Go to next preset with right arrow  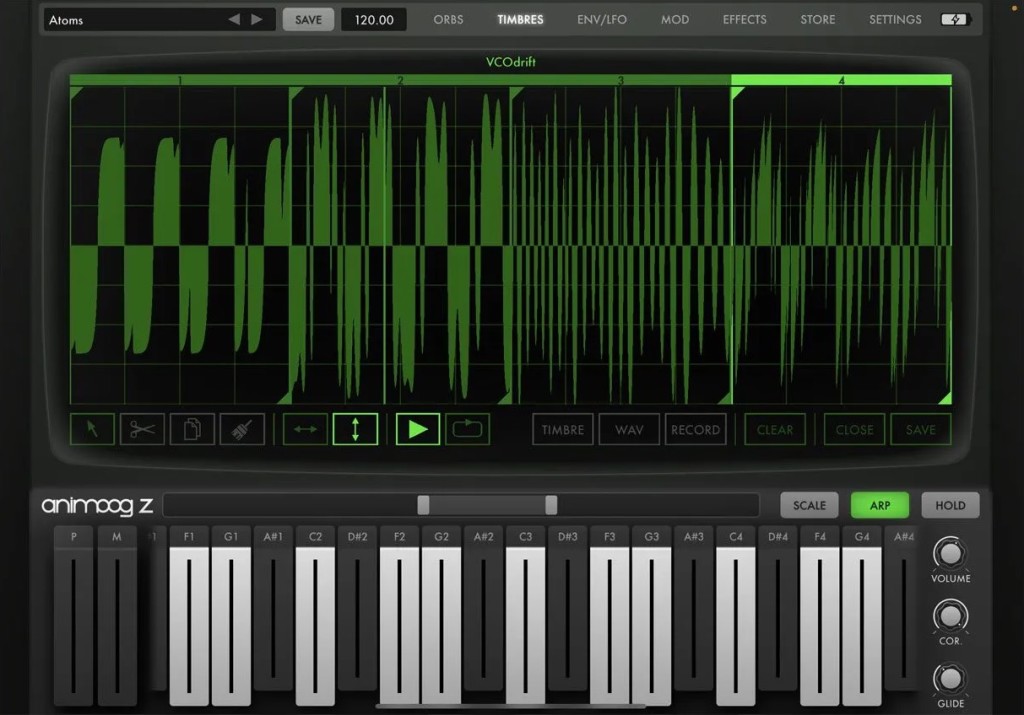point(257,20)
